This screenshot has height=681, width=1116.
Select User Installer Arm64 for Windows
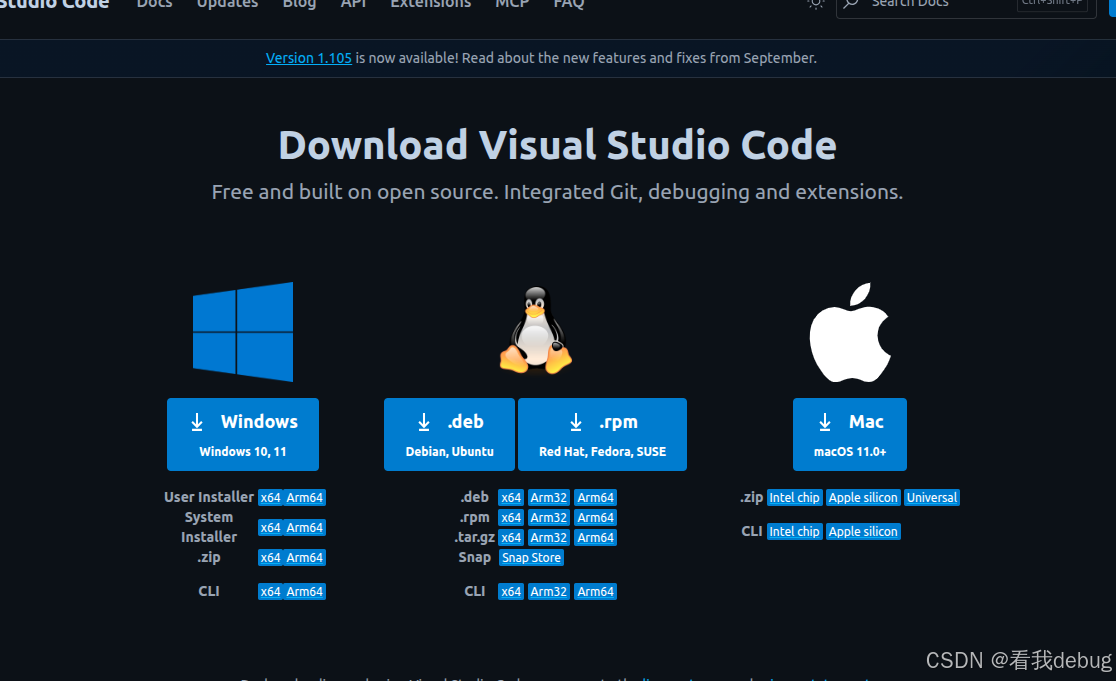[x=305, y=497]
